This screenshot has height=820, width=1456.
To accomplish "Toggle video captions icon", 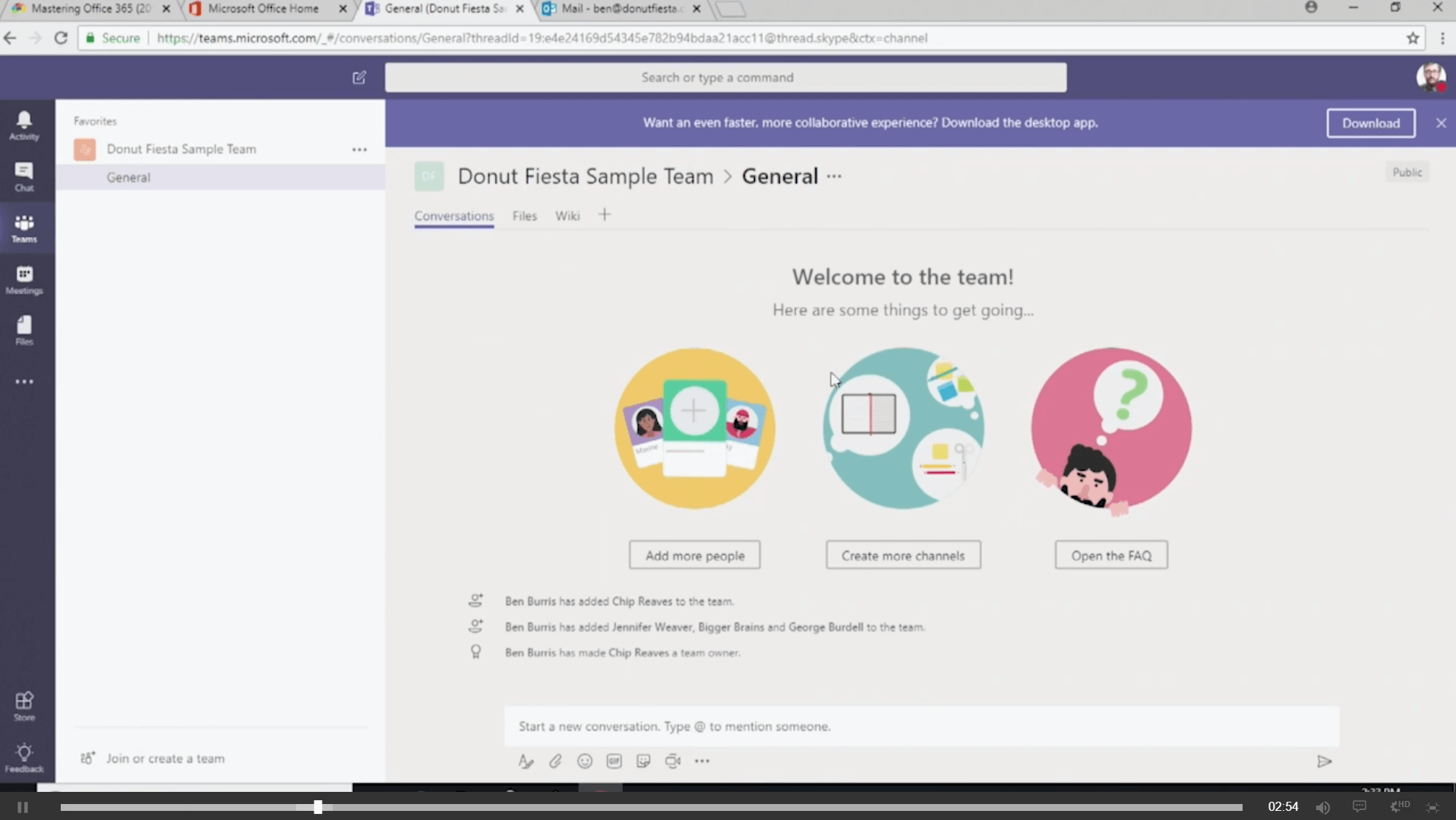I will [1359, 806].
